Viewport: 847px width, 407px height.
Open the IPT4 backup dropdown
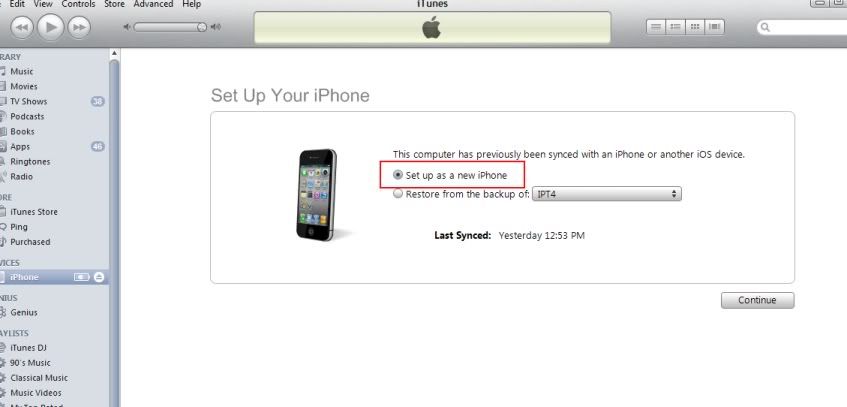point(607,194)
